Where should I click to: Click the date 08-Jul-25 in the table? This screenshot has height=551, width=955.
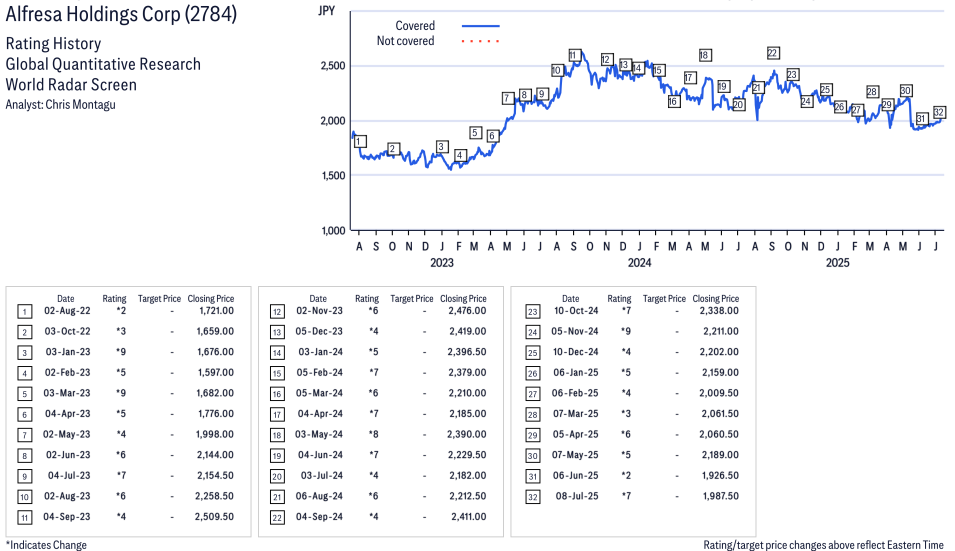(577, 496)
